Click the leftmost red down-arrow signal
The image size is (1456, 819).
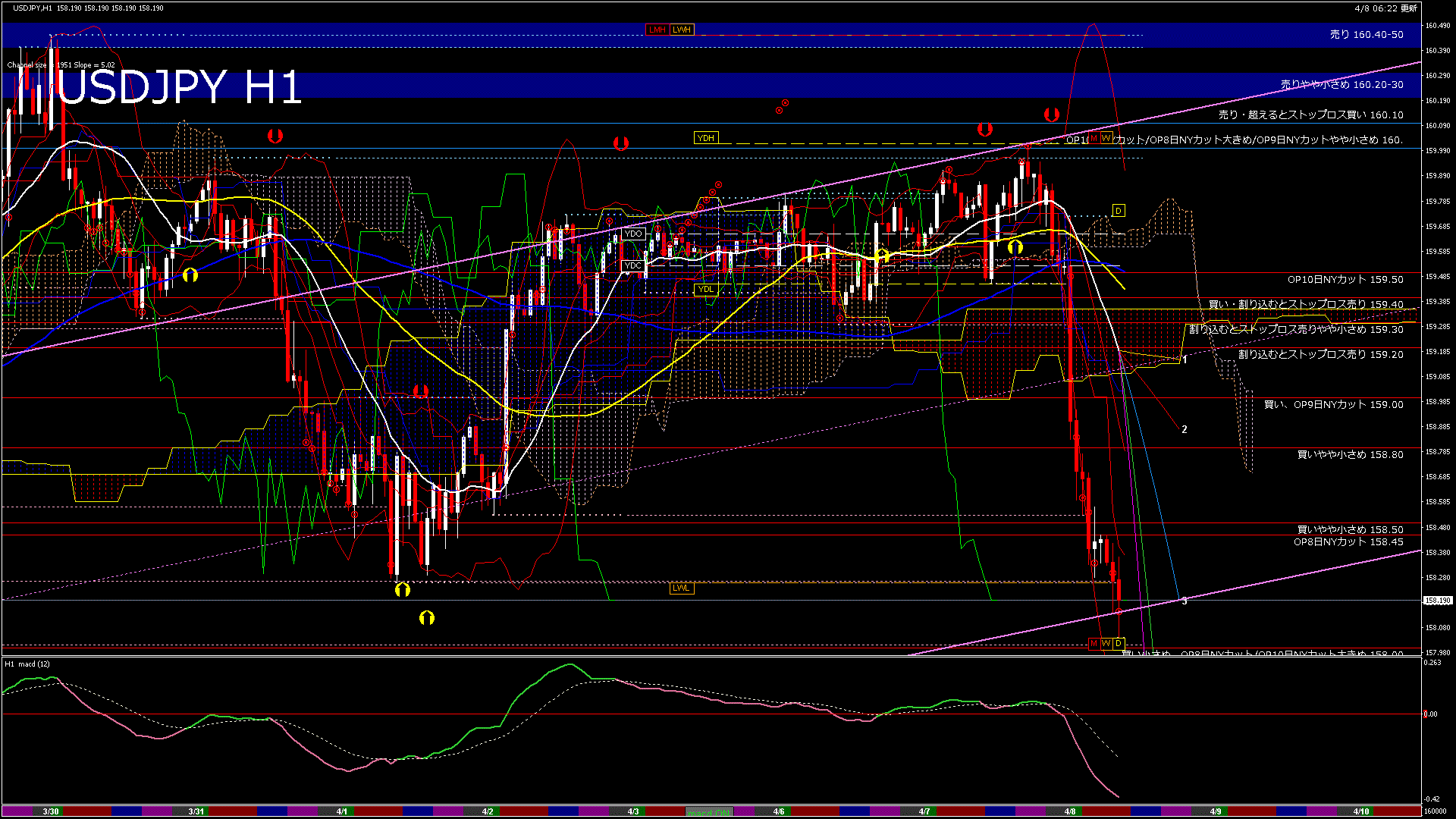point(275,136)
